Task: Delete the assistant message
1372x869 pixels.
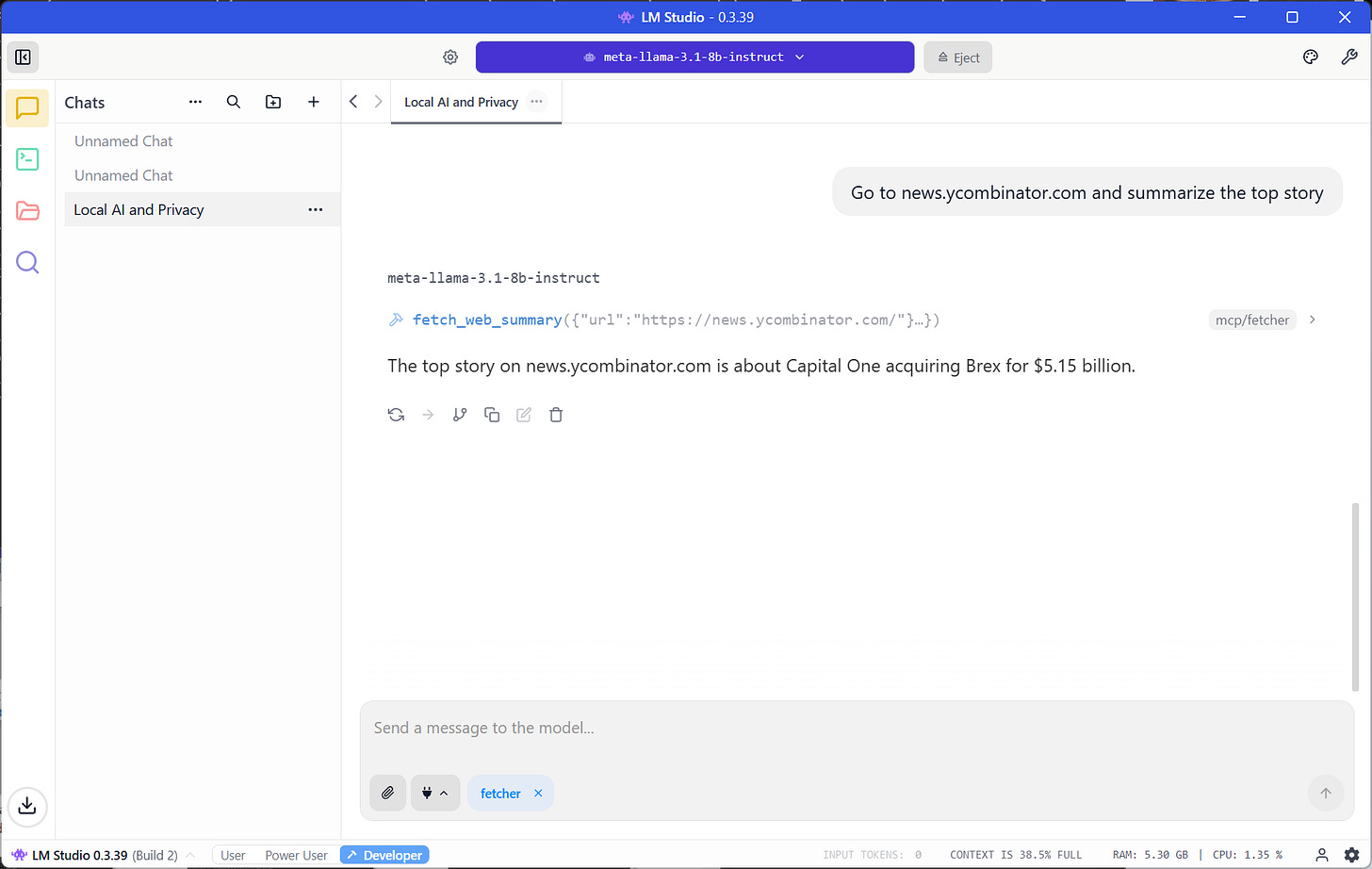Action: pos(556,415)
